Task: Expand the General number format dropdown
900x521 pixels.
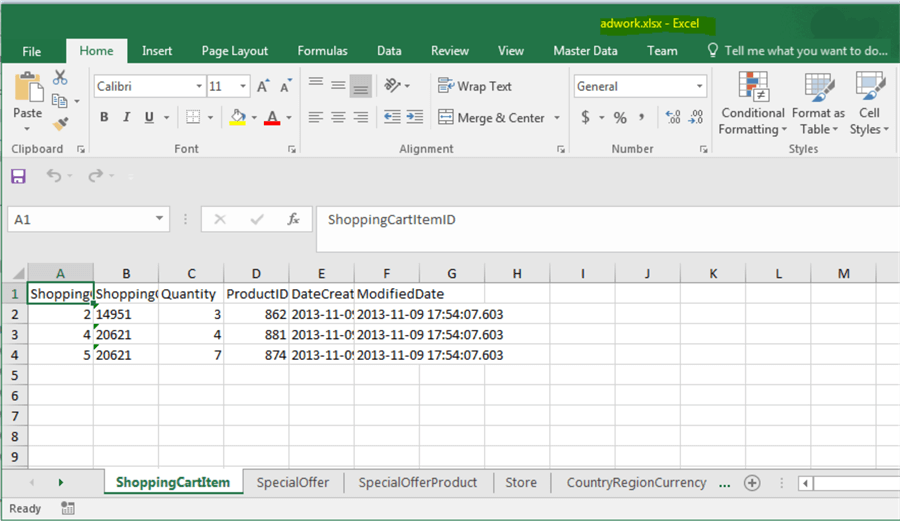Action: (700, 86)
